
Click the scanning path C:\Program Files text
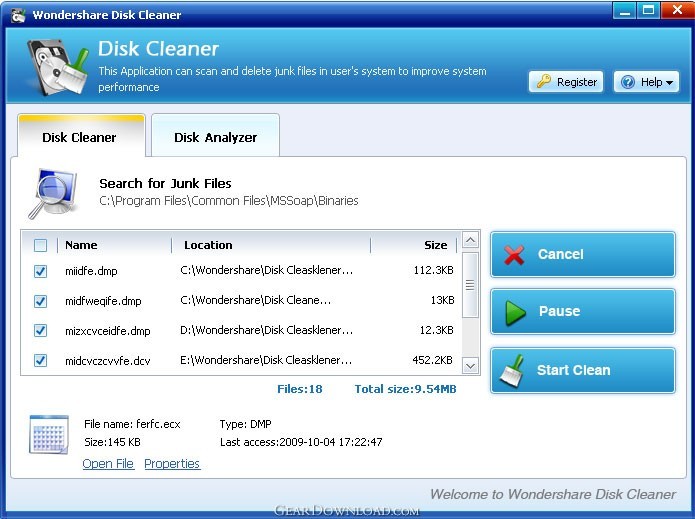click(229, 201)
